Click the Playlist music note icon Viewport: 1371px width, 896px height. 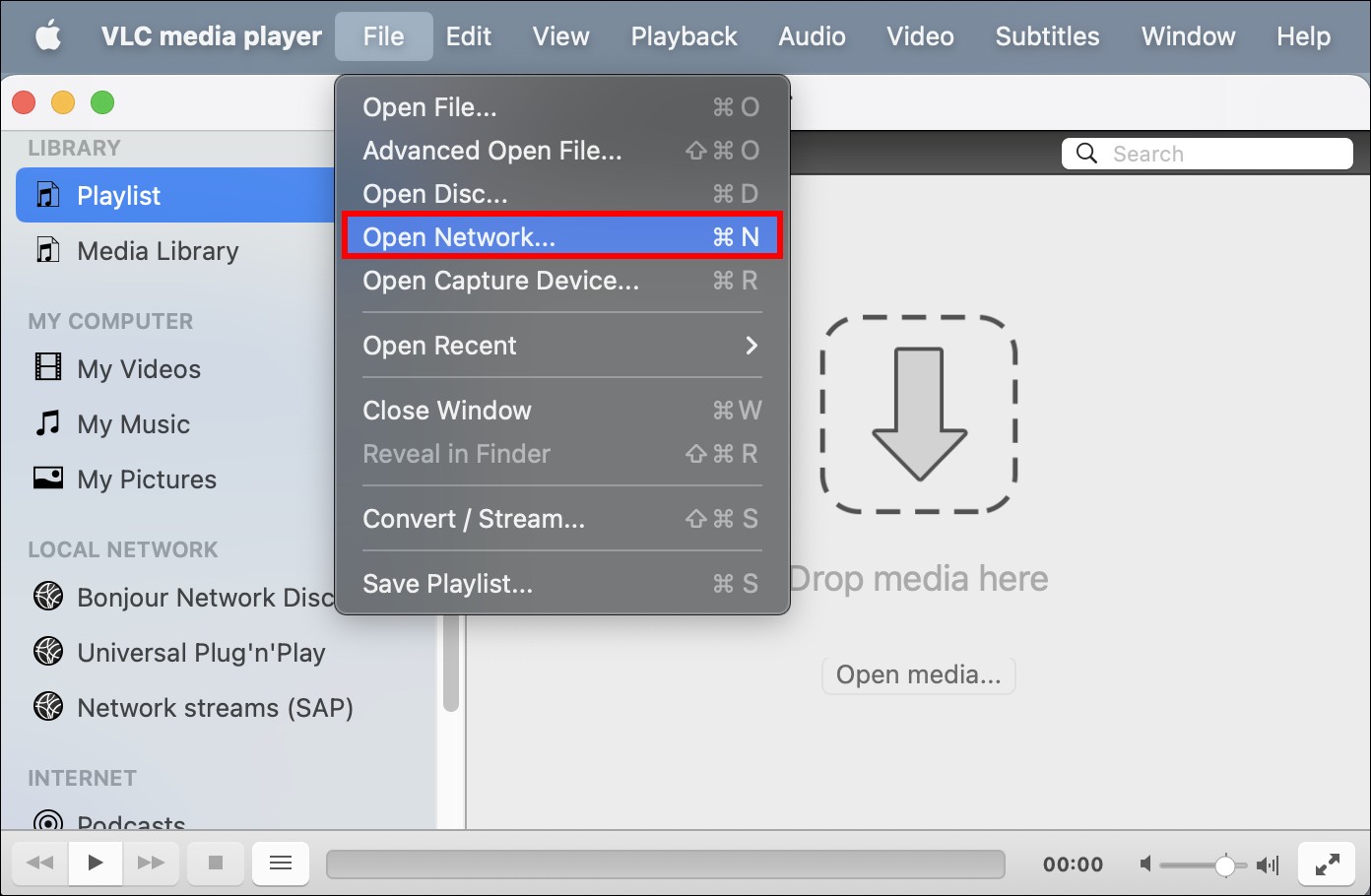47,194
